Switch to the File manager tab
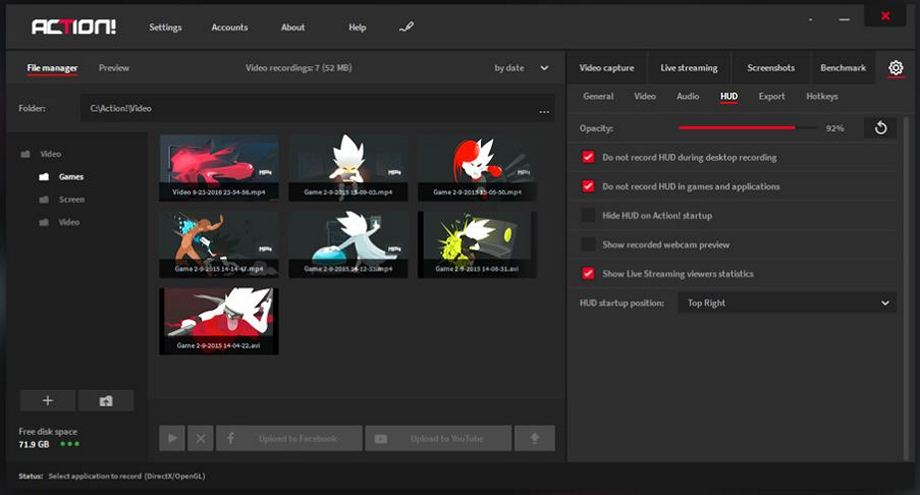 coord(52,68)
